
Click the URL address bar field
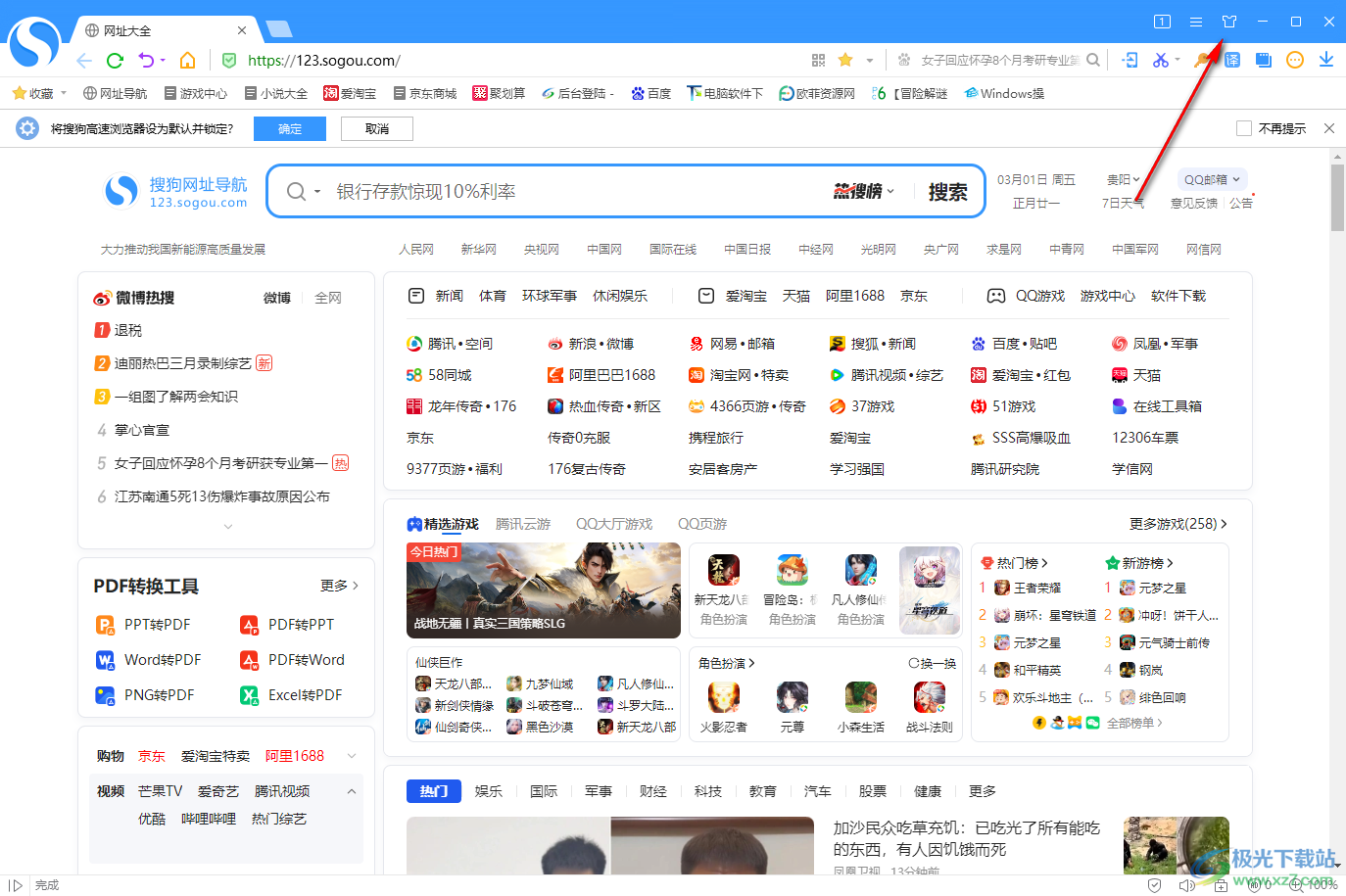(519, 61)
